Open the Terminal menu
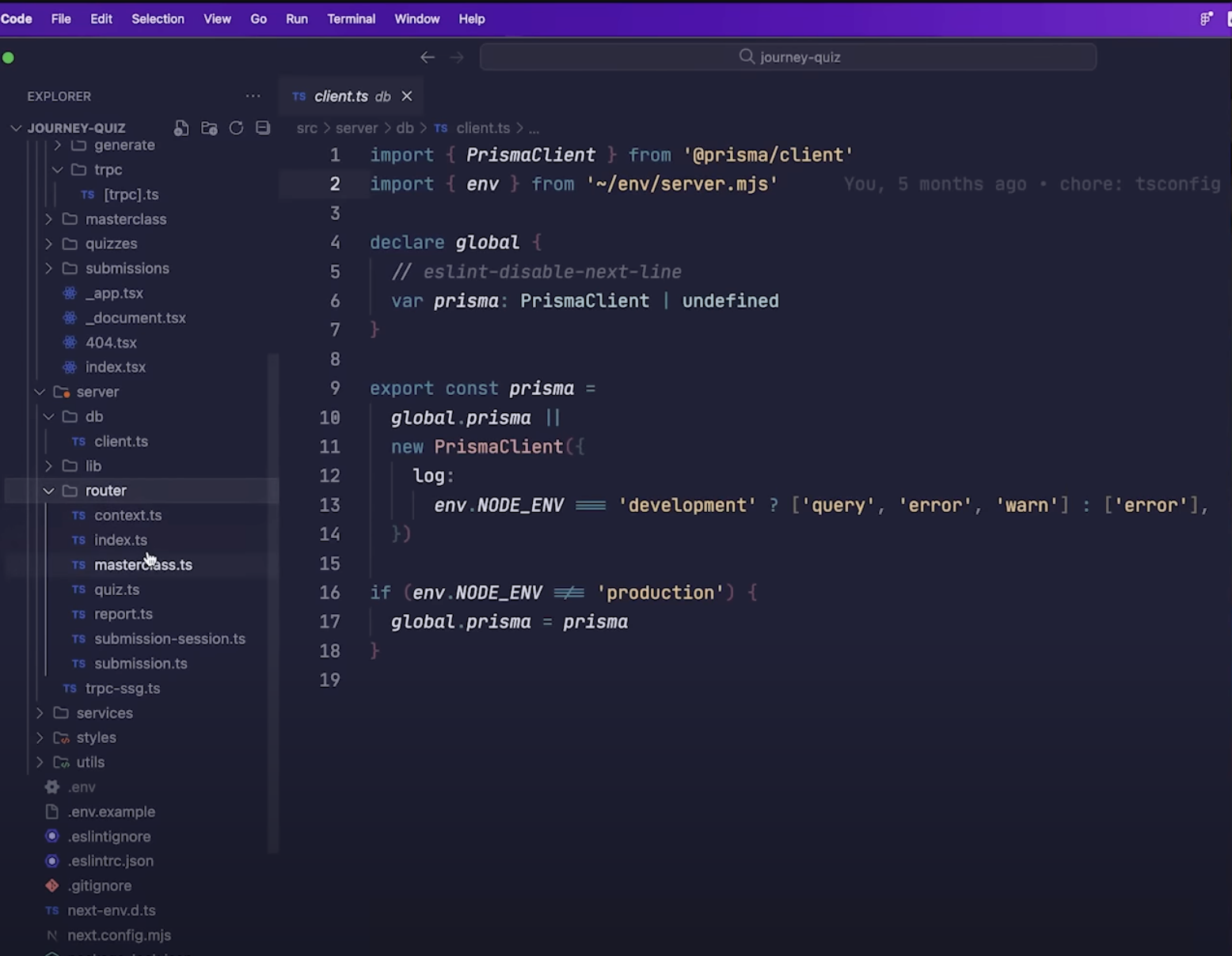 351,18
